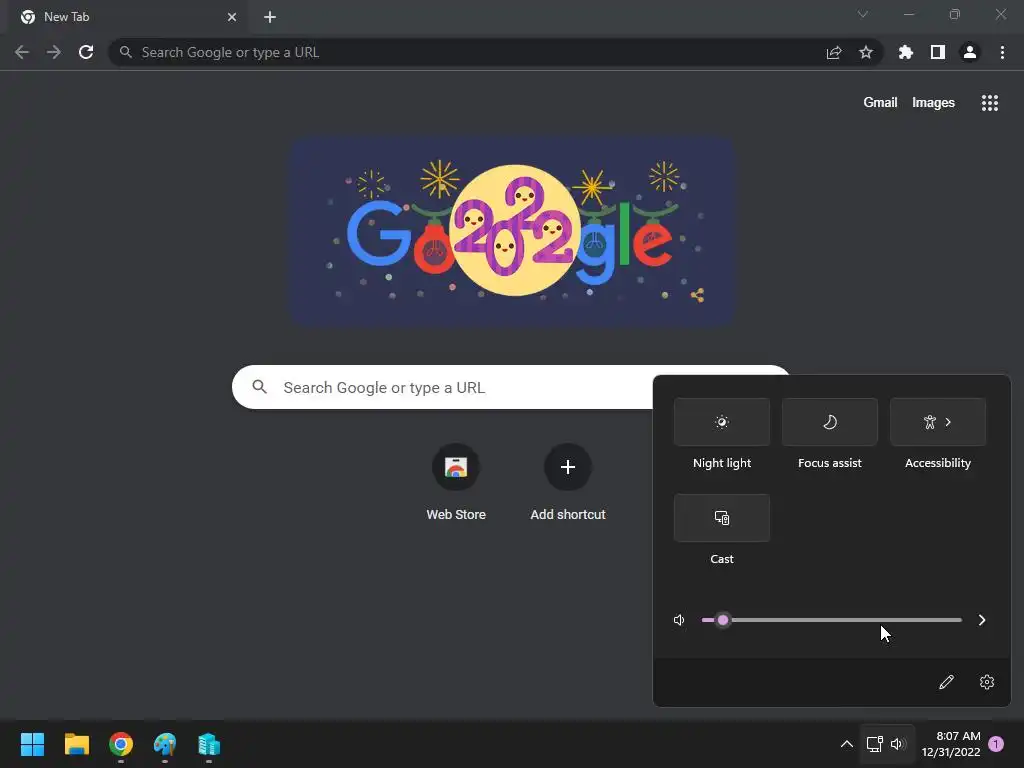Show hidden icons with the tray chevron
Viewport: 1024px width, 768px height.
tap(846, 744)
